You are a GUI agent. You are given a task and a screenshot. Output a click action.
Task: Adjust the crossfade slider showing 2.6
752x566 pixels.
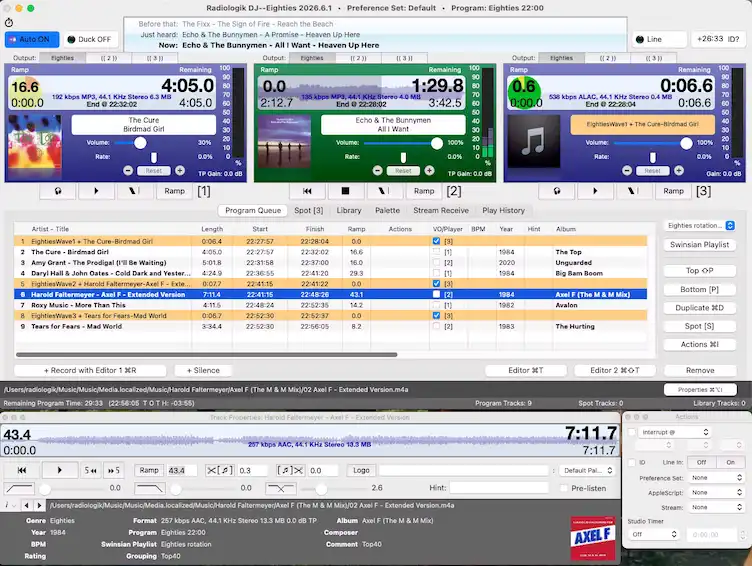pos(321,488)
